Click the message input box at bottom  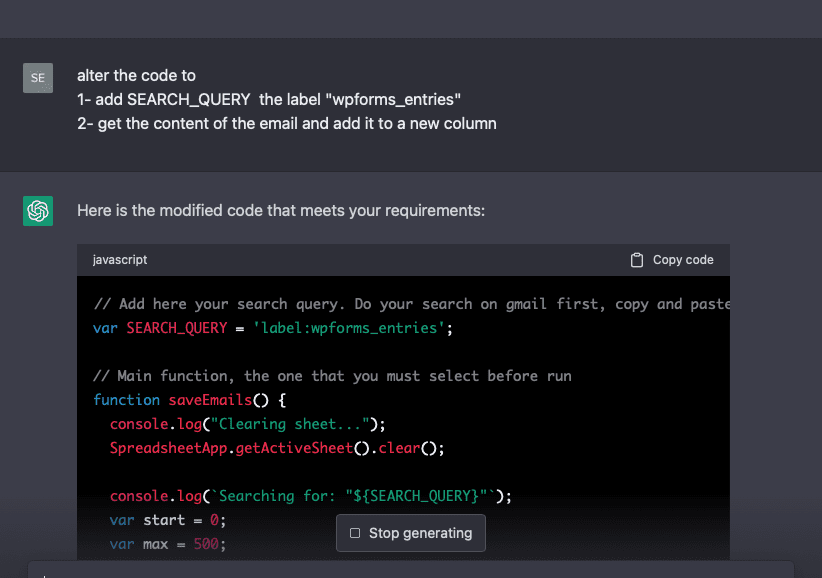410,570
